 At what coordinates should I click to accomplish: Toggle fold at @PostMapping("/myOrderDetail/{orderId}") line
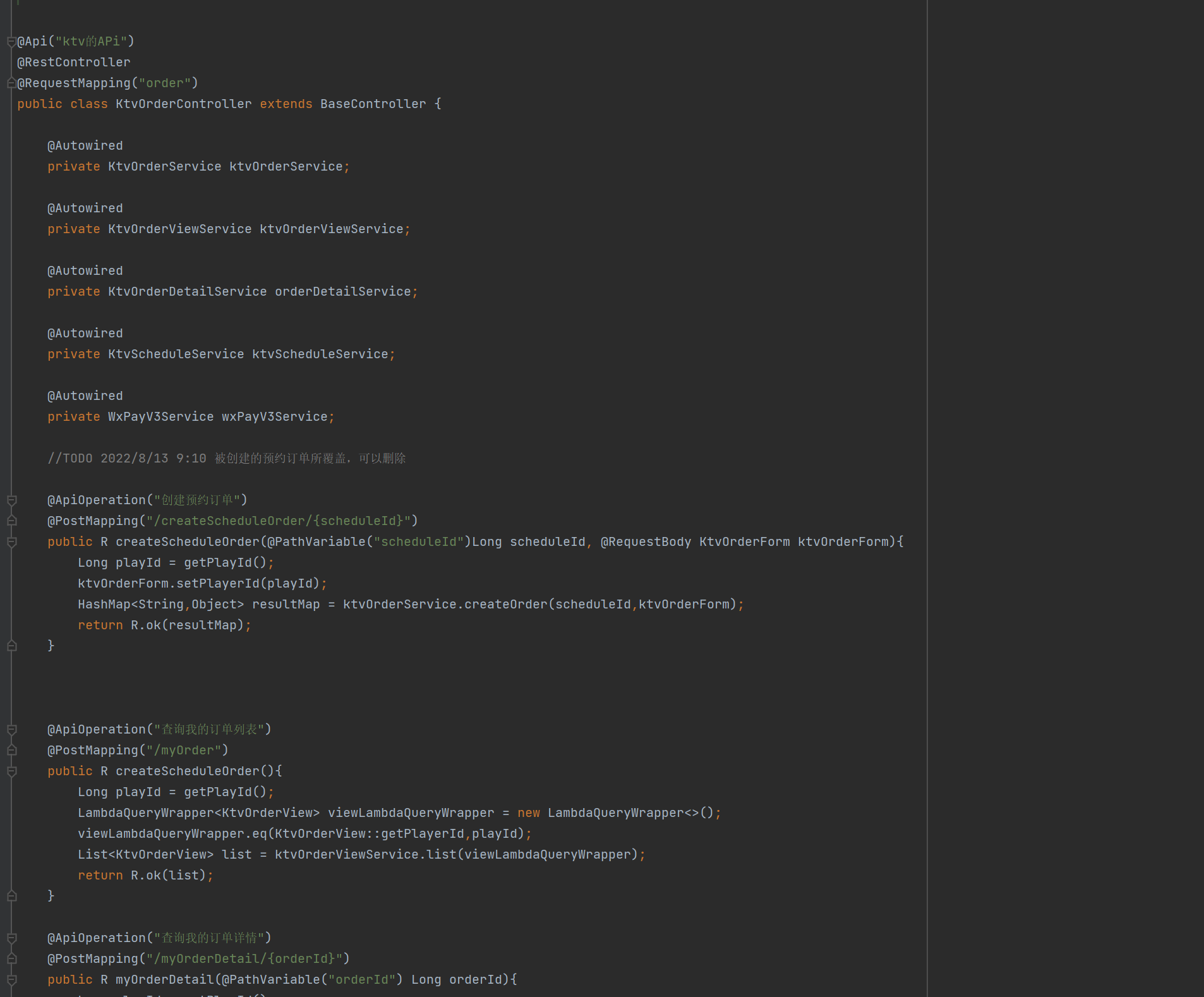pos(11,959)
